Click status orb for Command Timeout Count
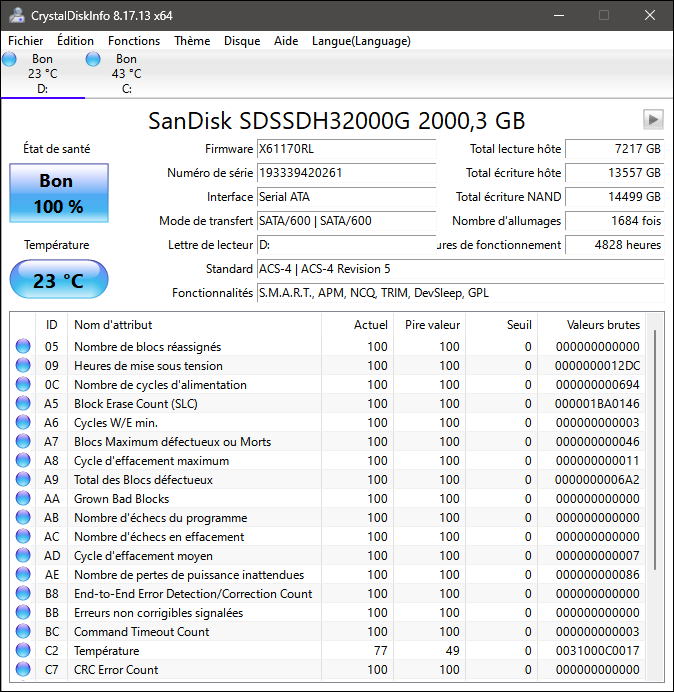The image size is (674, 692). (x=23, y=632)
